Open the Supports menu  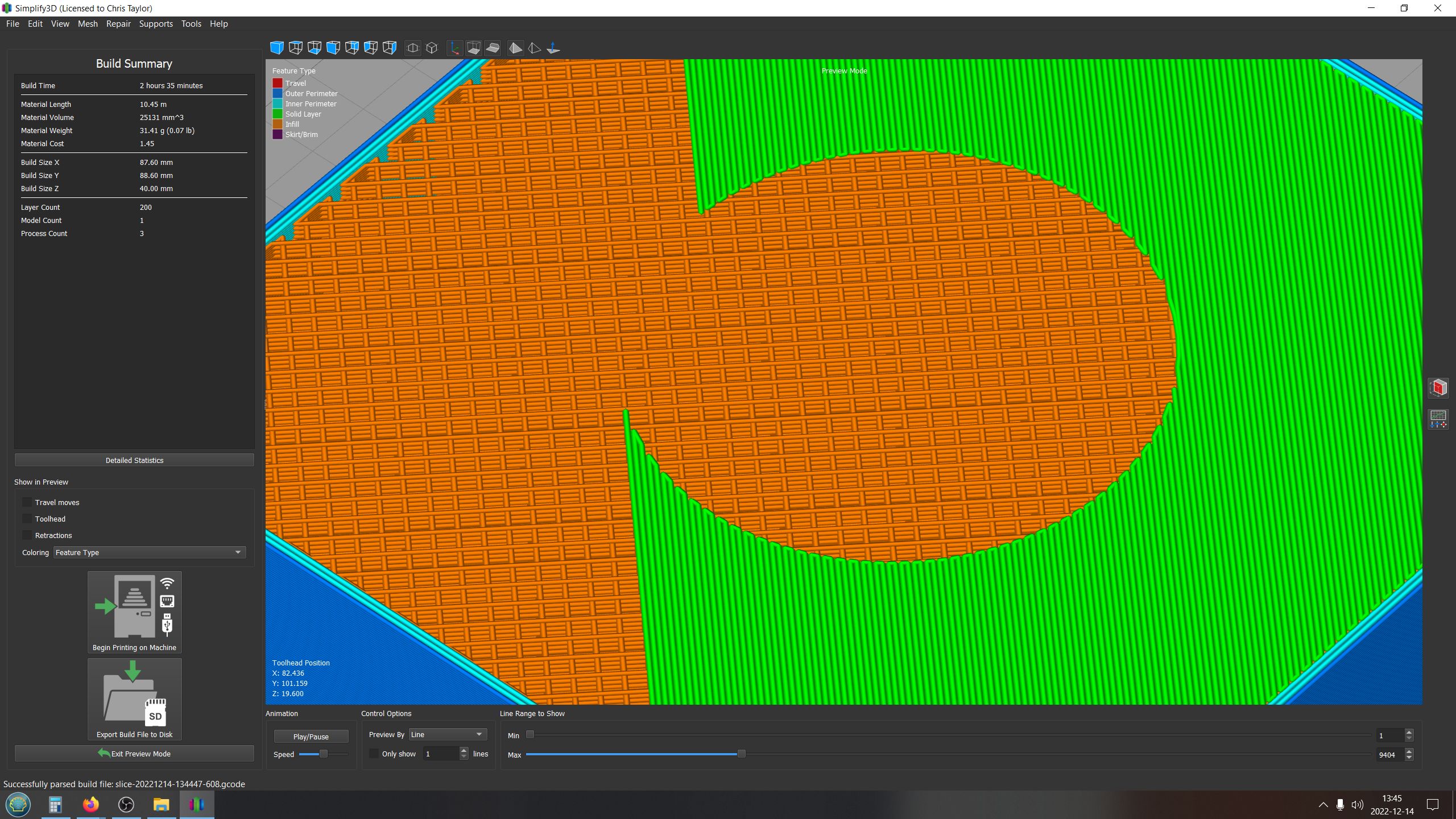156,24
